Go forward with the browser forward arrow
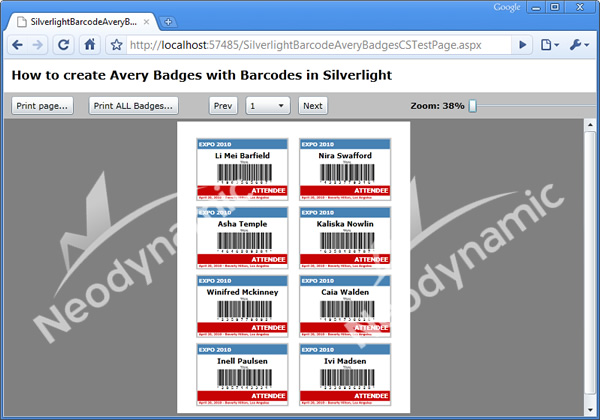600x420 pixels. point(38,45)
